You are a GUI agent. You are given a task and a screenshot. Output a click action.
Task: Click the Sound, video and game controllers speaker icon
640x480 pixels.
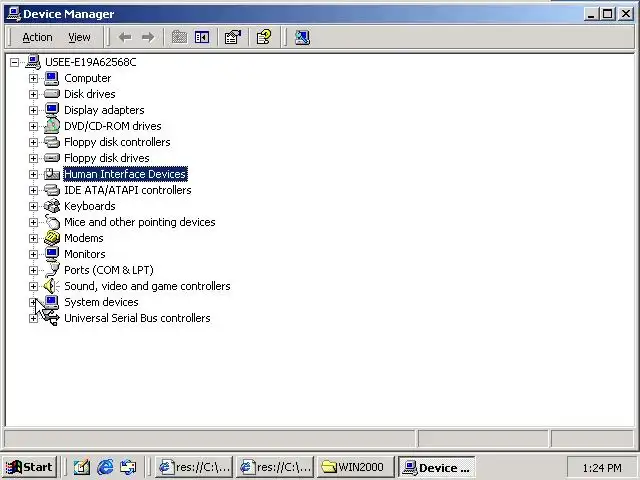point(52,286)
